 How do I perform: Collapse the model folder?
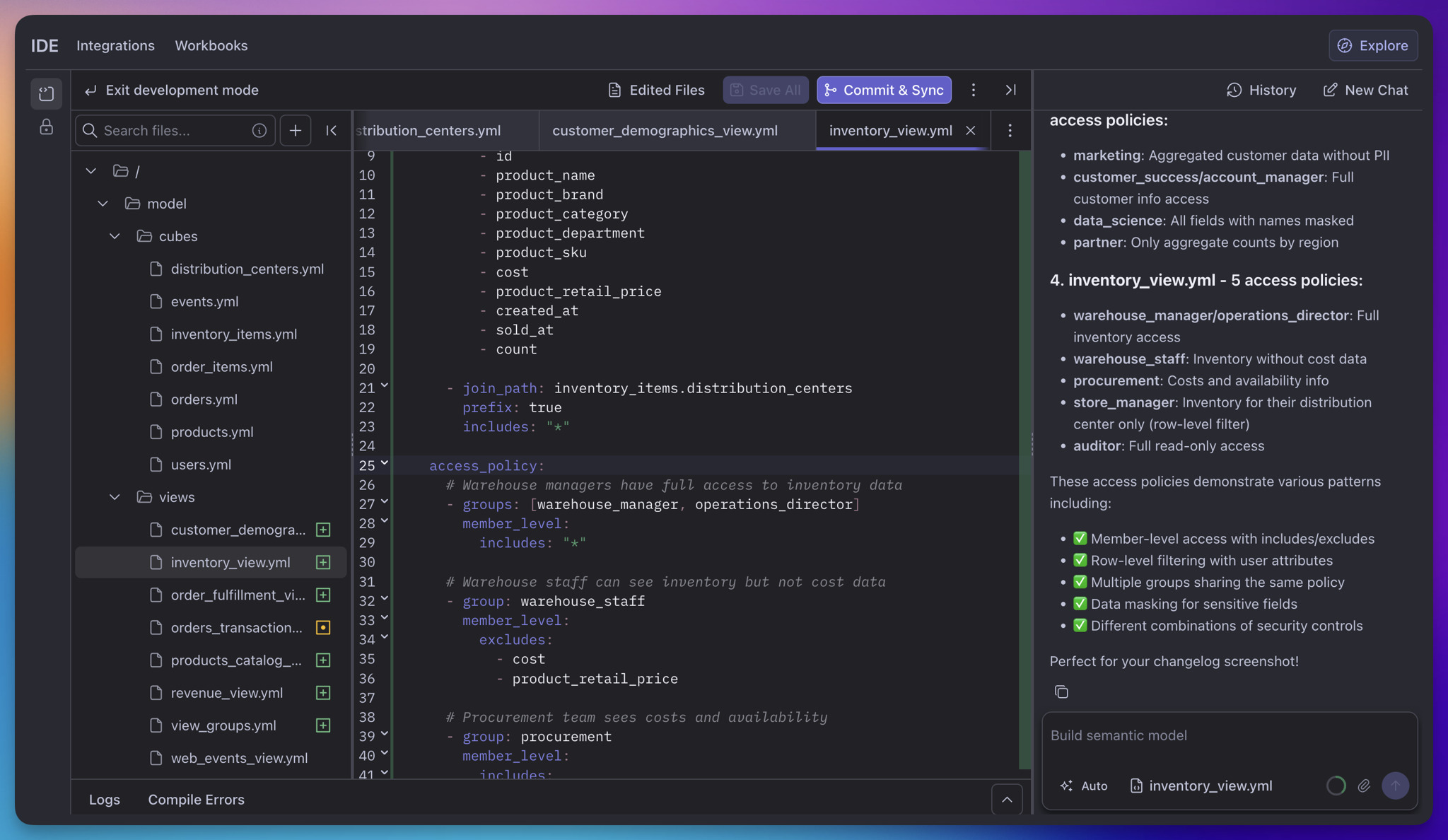pyautogui.click(x=103, y=204)
